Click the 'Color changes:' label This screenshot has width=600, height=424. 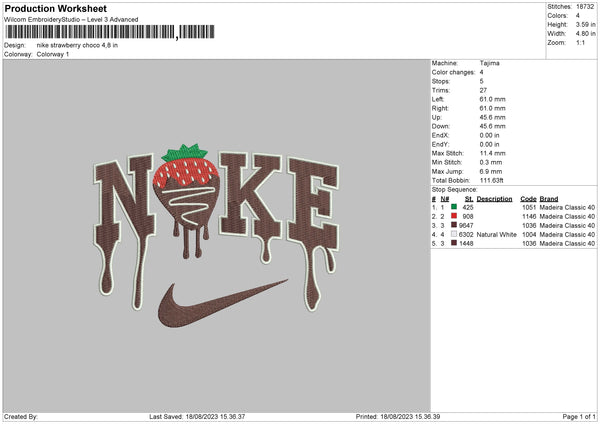(x=453, y=72)
